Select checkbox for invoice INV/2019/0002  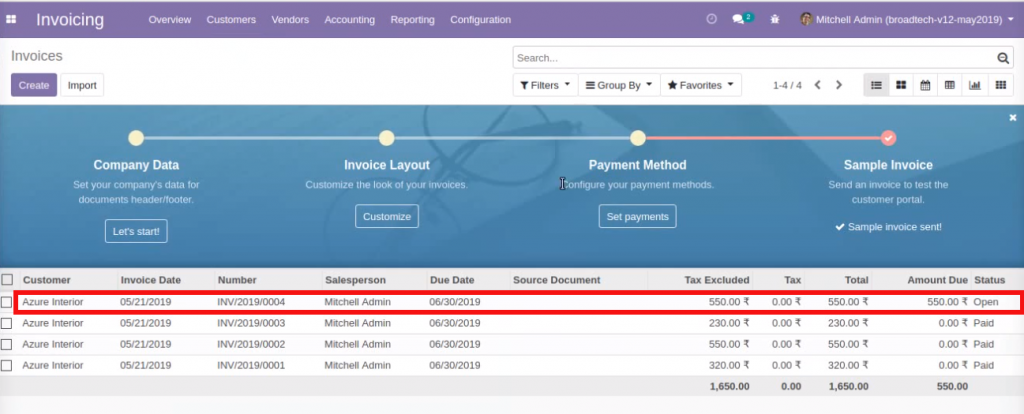[x=7, y=344]
